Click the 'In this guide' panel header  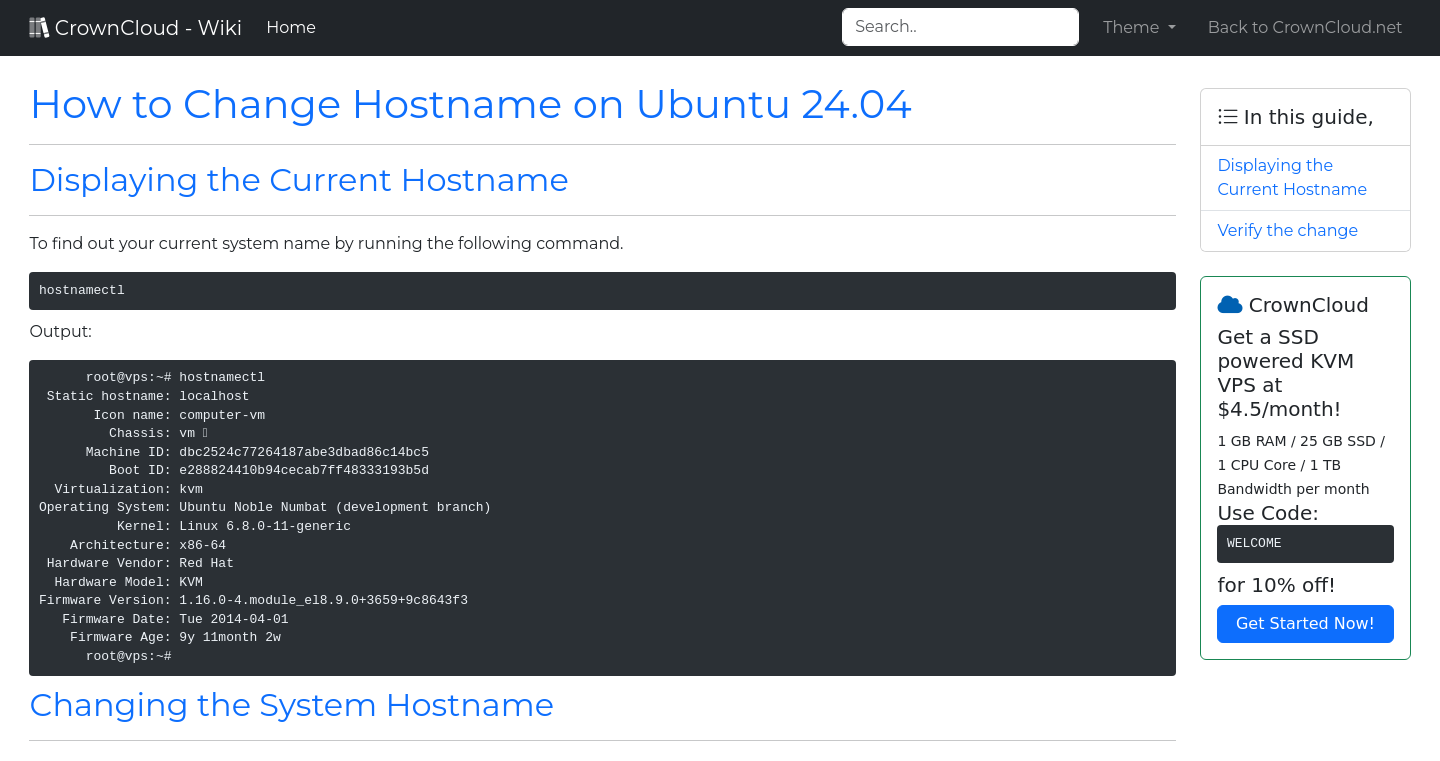[1305, 117]
